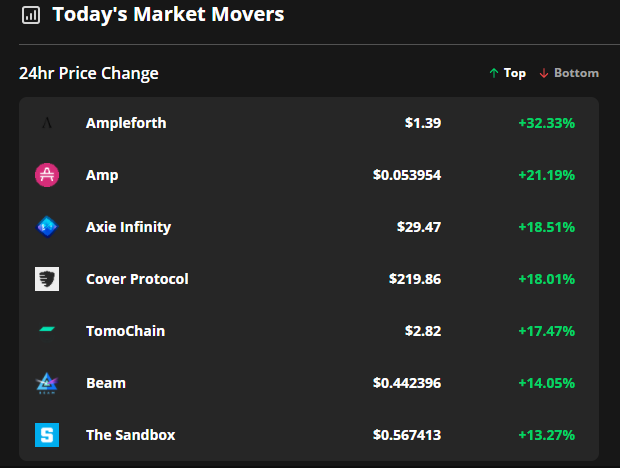
Task: Click the TomoChain coin icon
Action: [x=47, y=331]
